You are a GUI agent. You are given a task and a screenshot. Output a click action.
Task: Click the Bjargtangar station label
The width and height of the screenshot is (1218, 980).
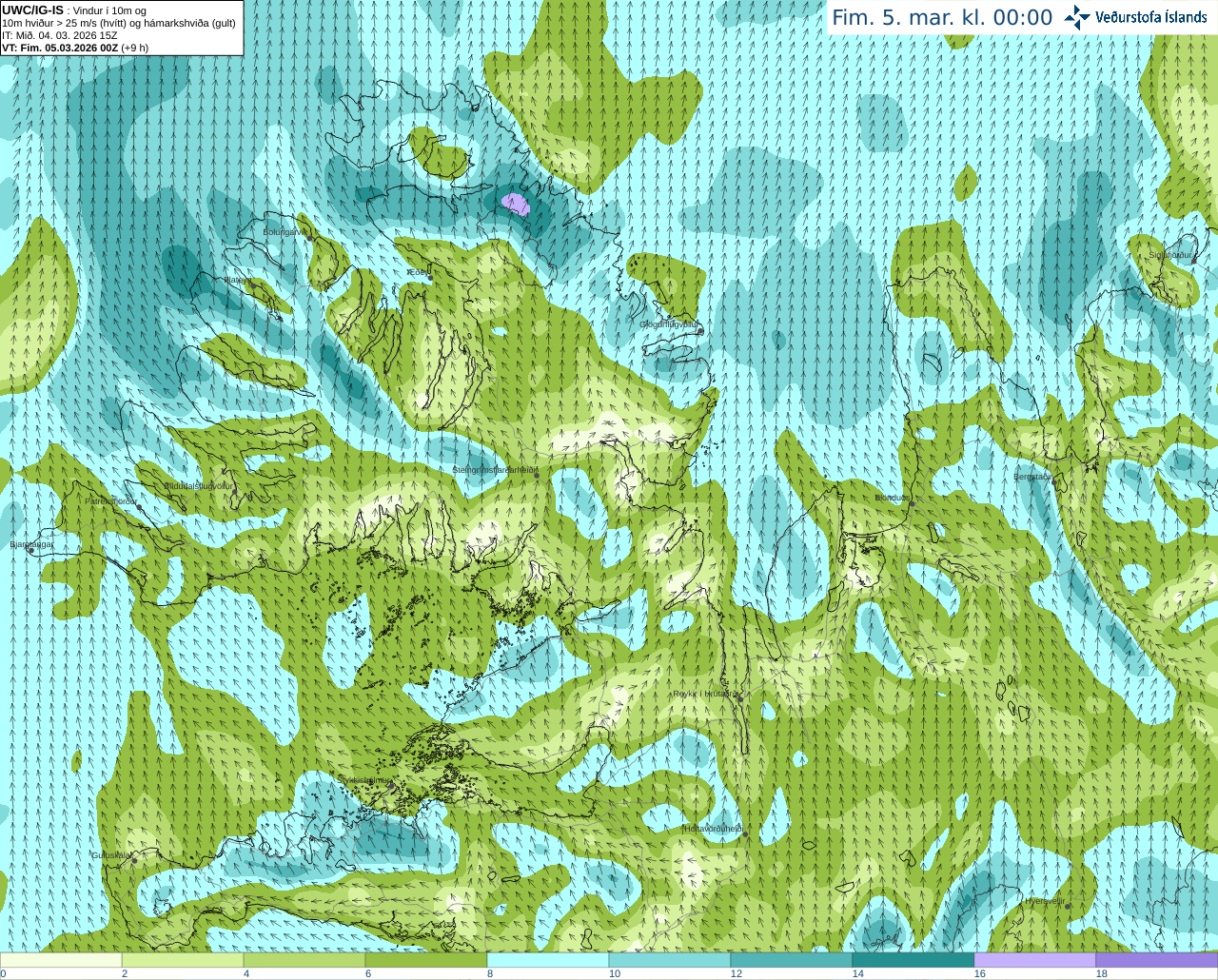click(31, 544)
